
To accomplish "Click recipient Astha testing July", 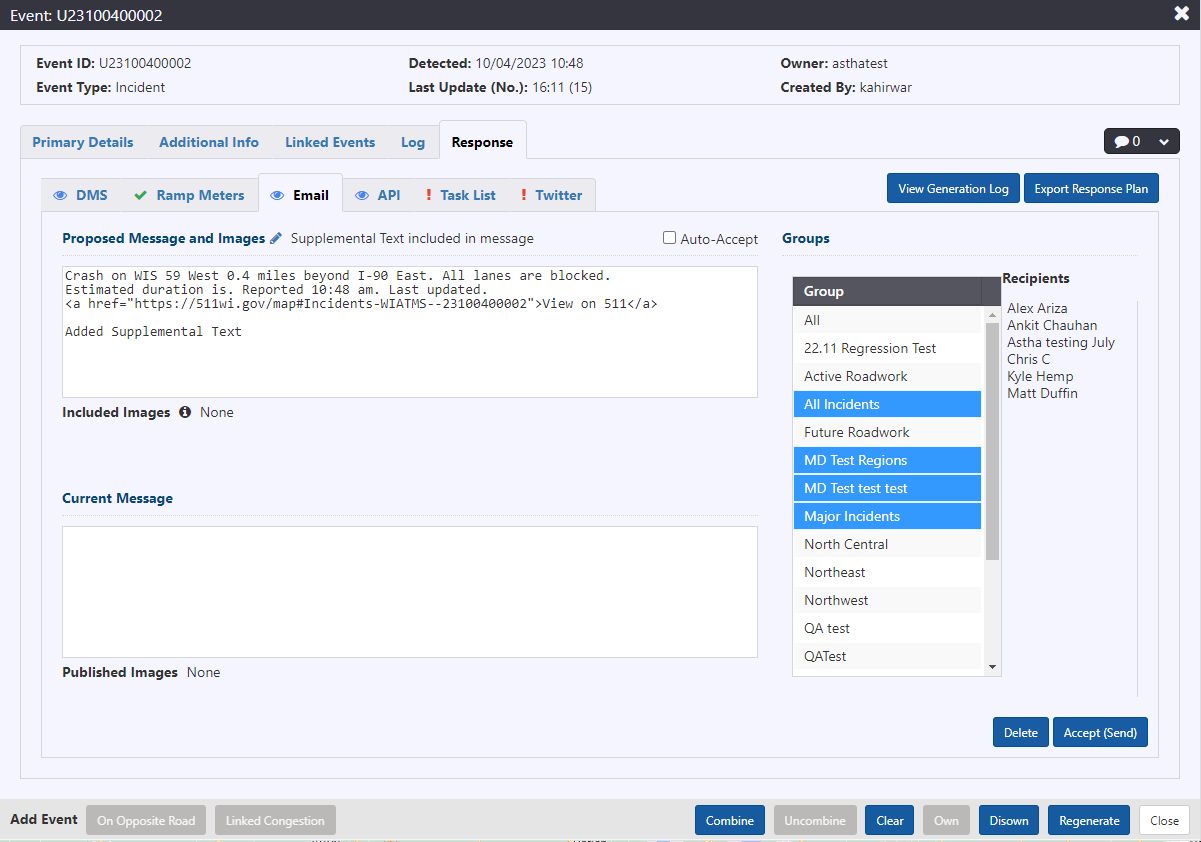I will point(1061,342).
